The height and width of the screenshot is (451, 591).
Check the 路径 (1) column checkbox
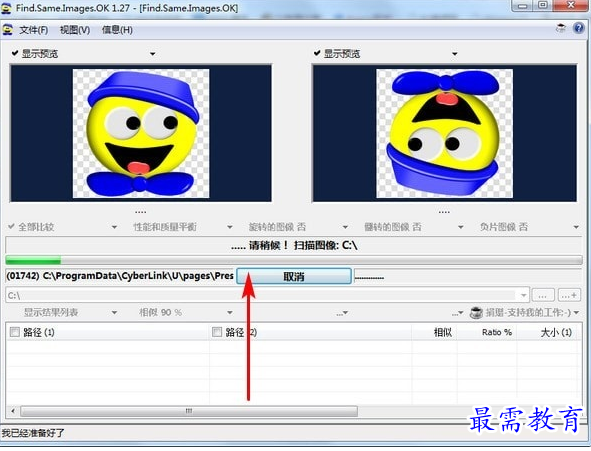click(x=15, y=332)
